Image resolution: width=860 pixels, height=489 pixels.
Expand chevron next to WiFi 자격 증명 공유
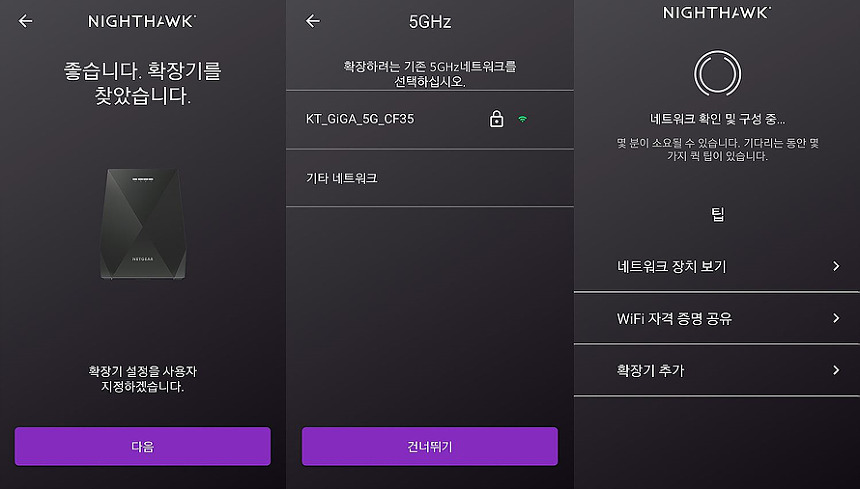point(836,318)
